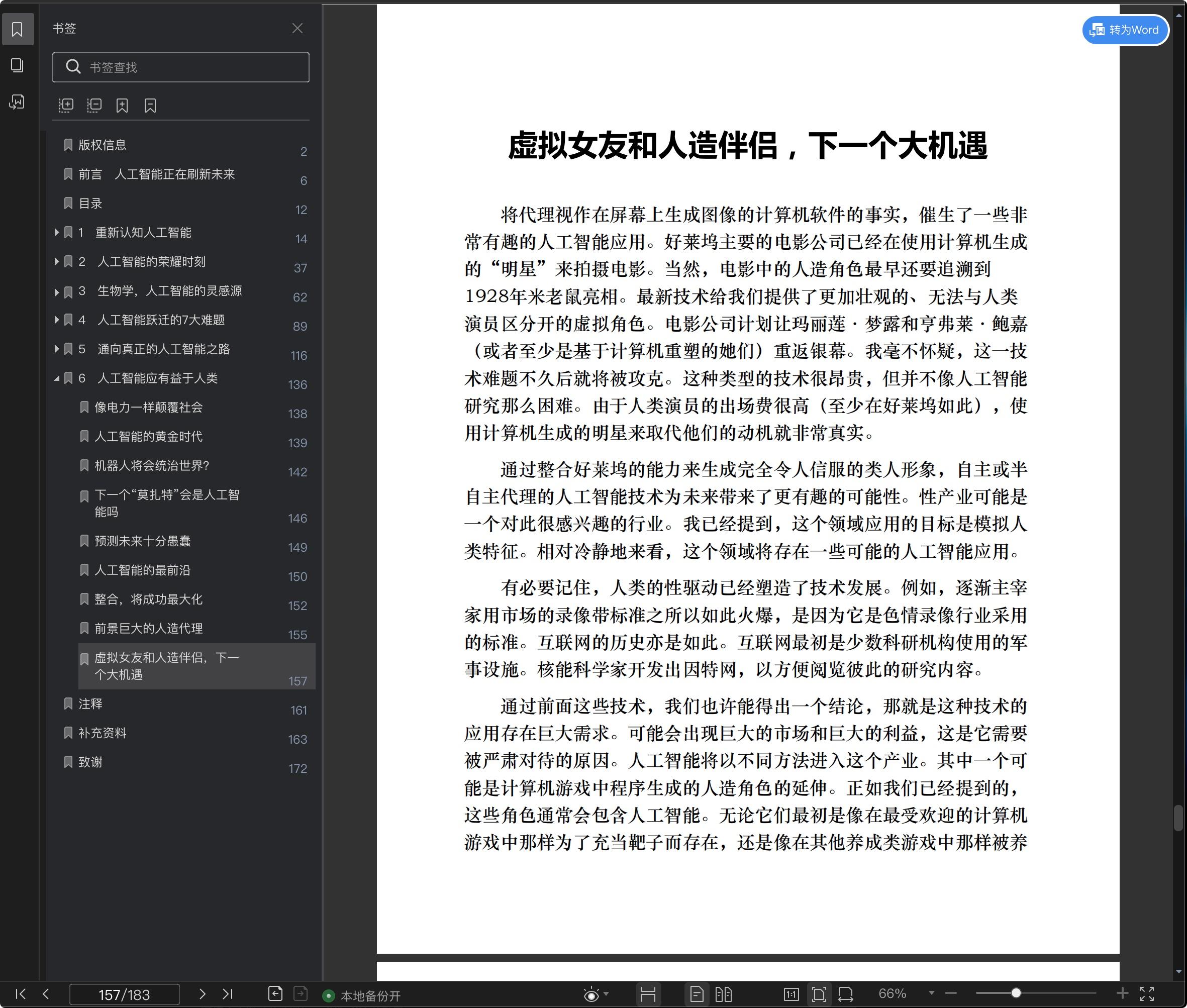1187x1008 pixels.
Task: Go to next page arrow
Action: point(202,994)
